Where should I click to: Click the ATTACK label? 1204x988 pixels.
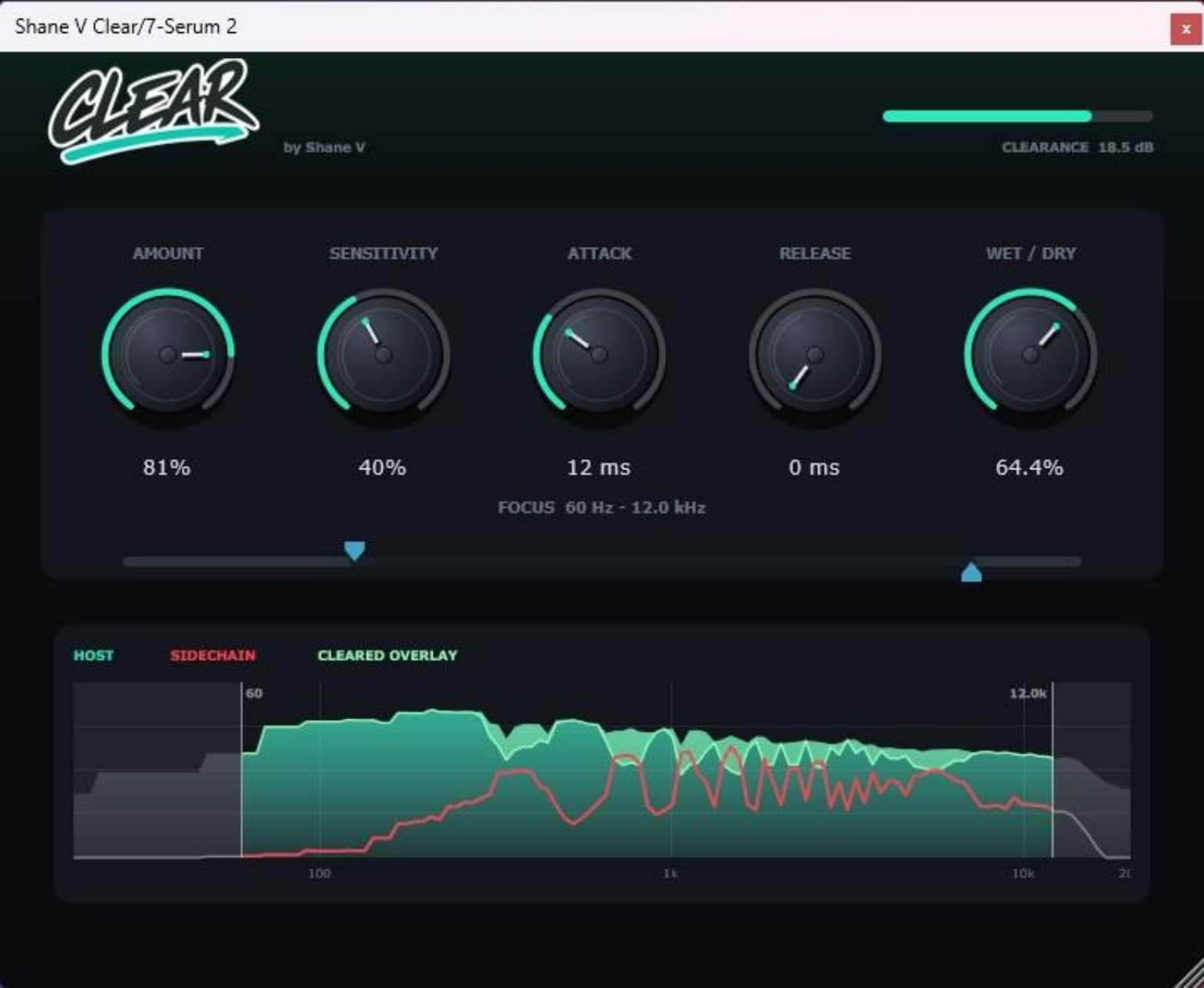pyautogui.click(x=599, y=253)
